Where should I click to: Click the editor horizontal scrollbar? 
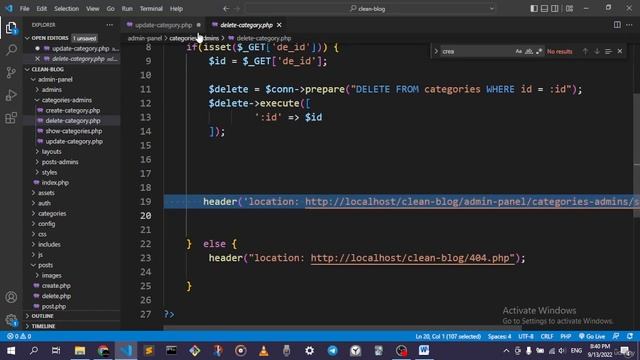coord(342,327)
